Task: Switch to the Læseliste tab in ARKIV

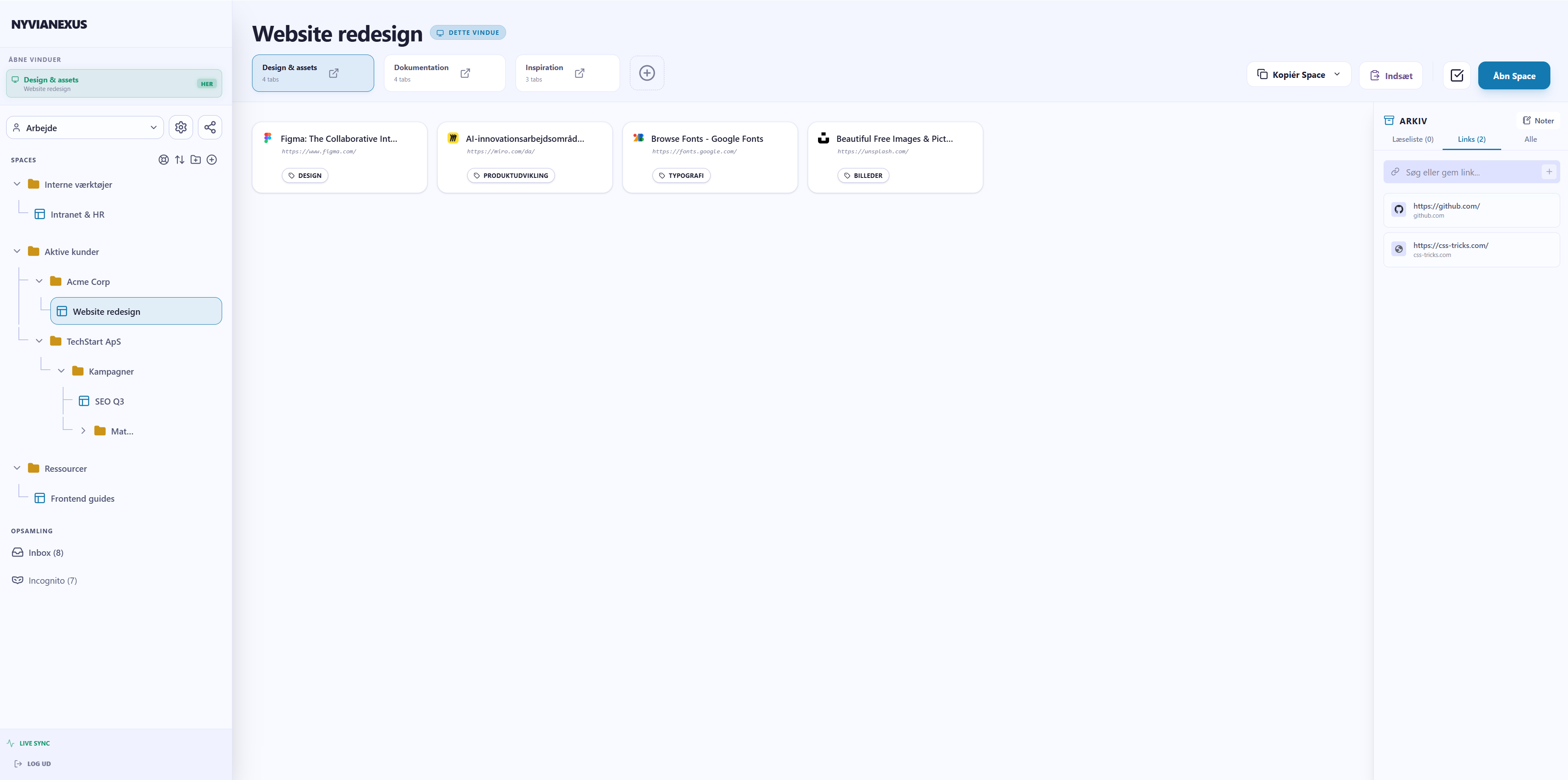Action: point(1412,139)
